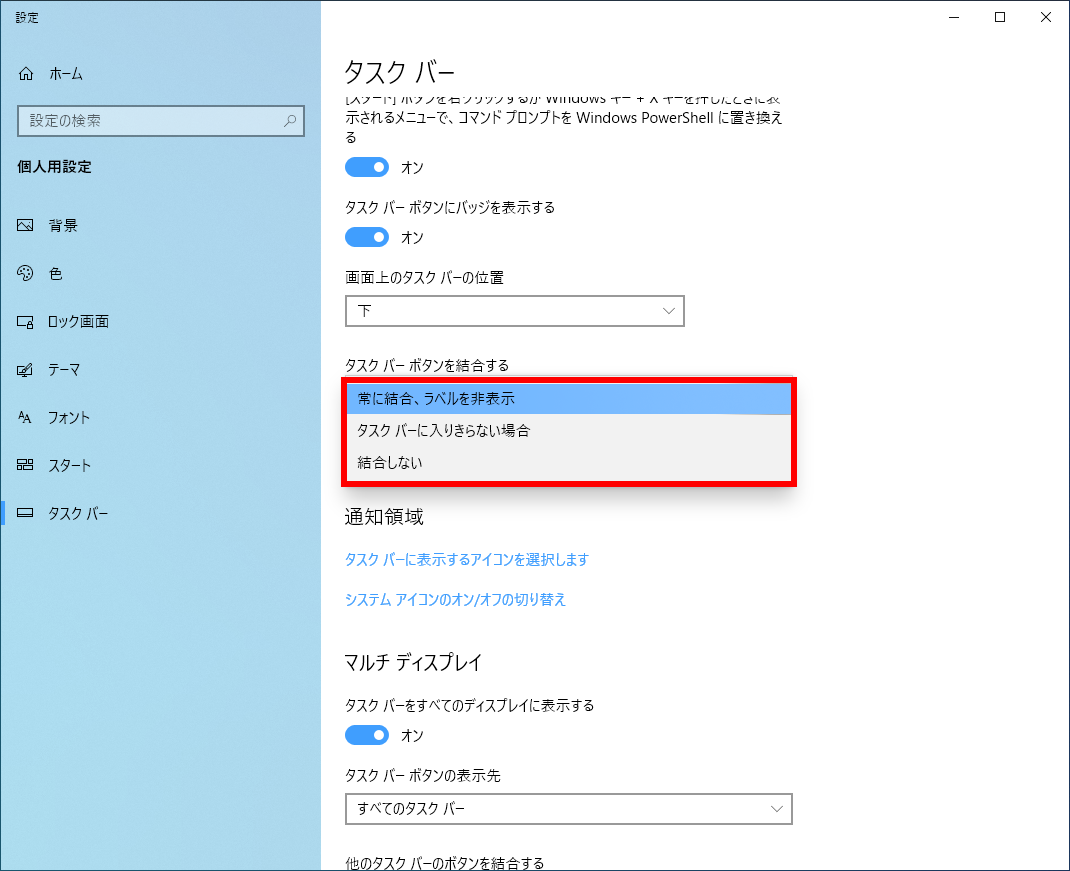Click the テーマ brush icon

click(x=25, y=370)
